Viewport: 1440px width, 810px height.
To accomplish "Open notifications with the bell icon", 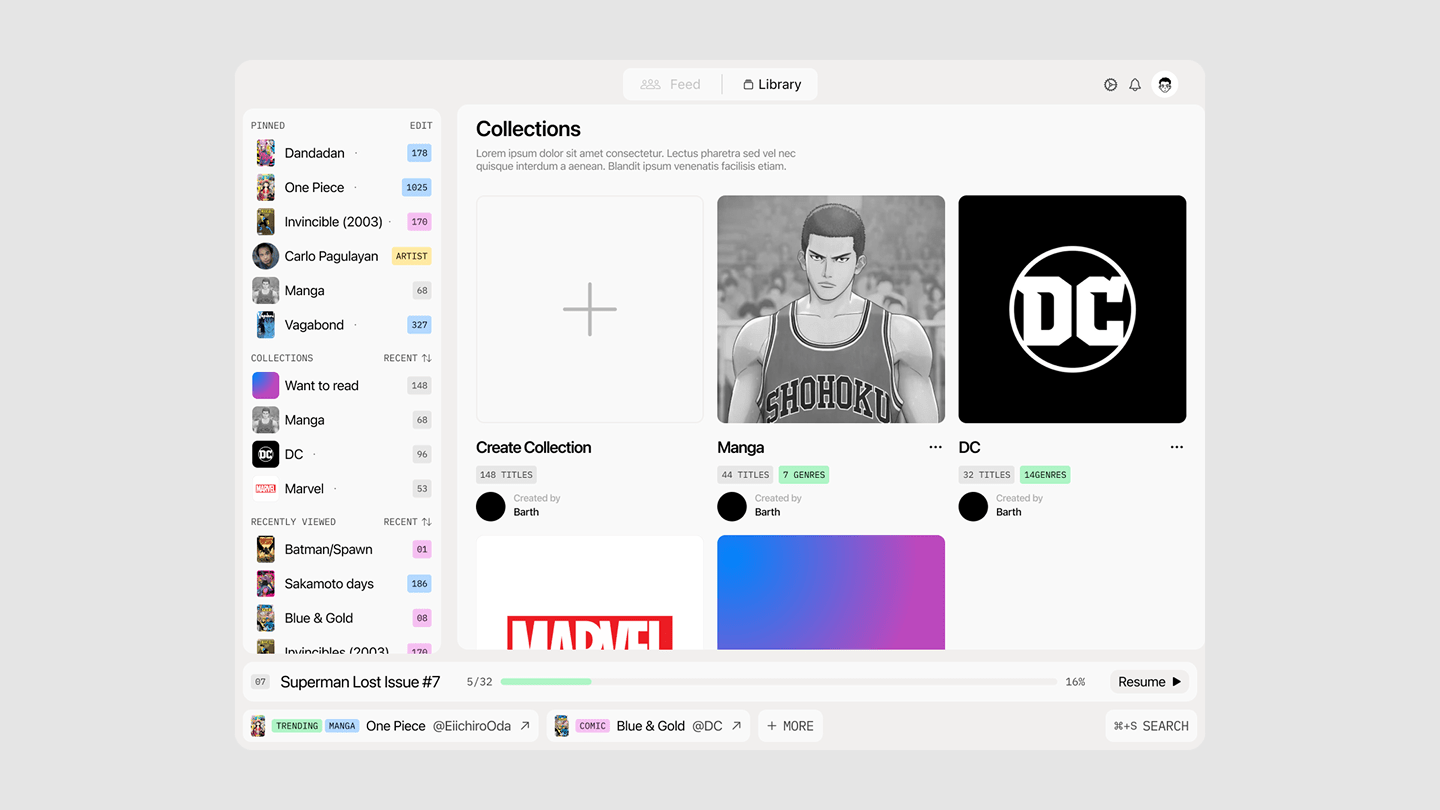I will pyautogui.click(x=1135, y=85).
